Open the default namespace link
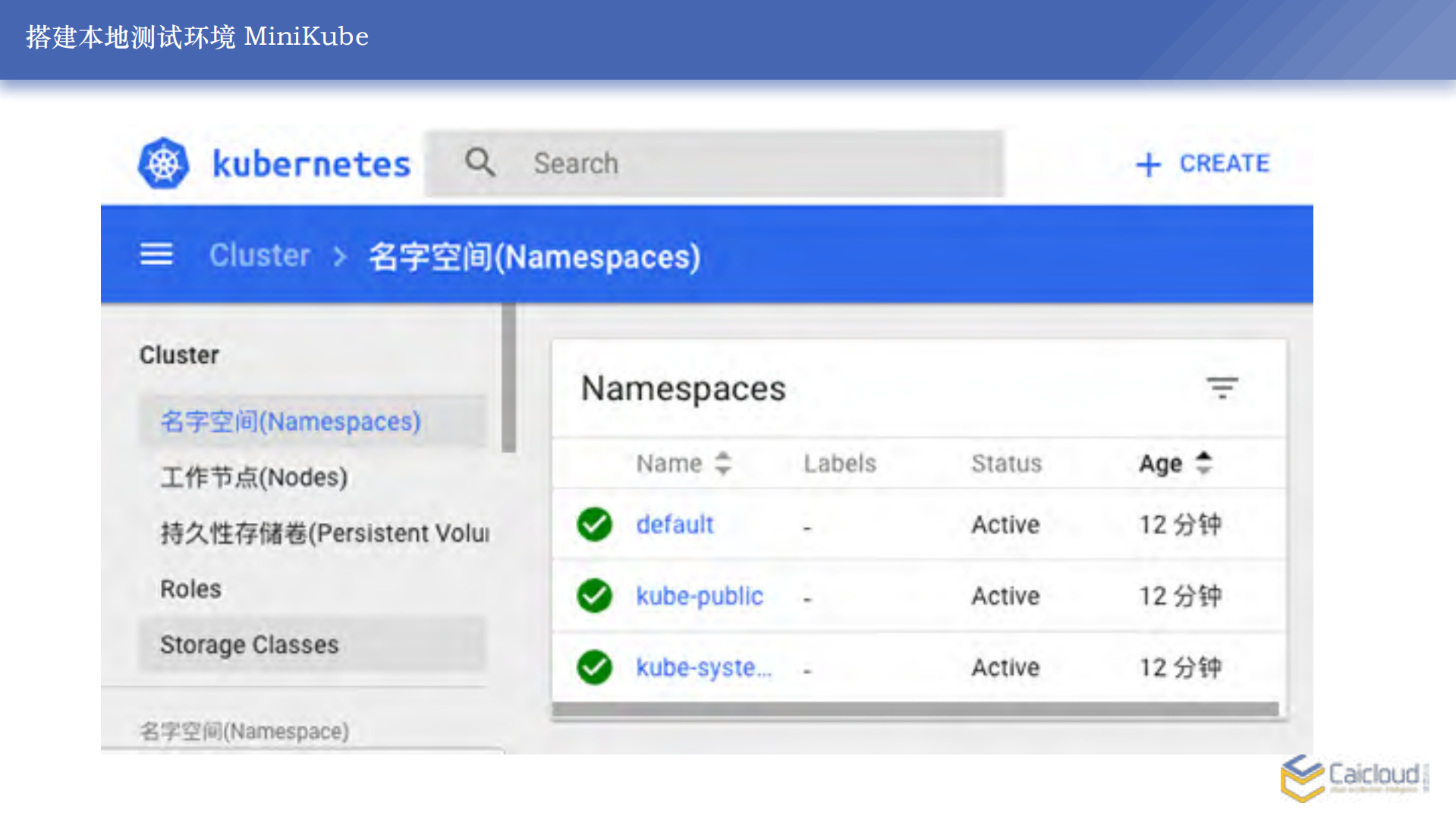1456x819 pixels. point(675,524)
